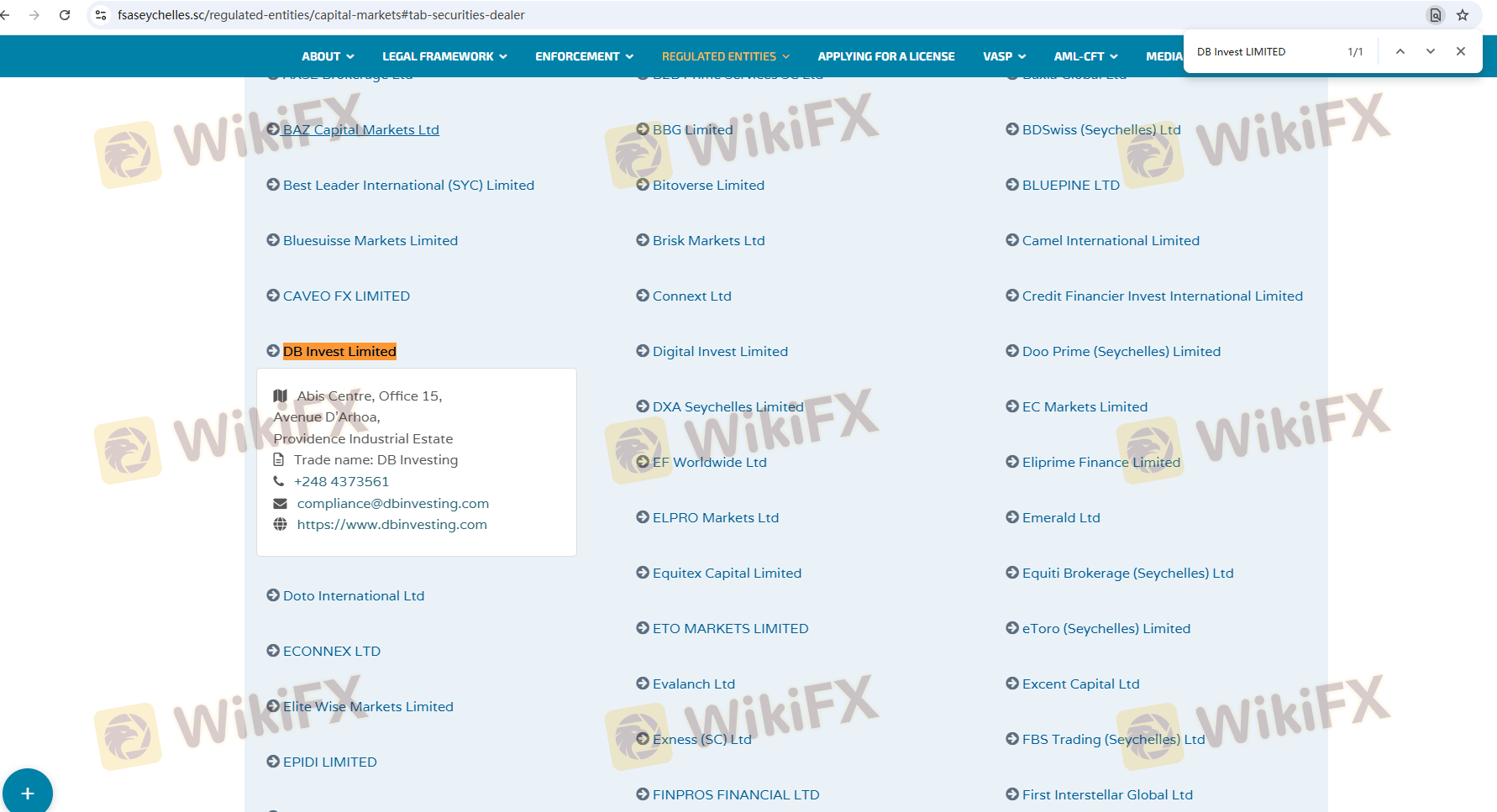Edit the find-in-page search text field
Image resolution: width=1497 pixels, height=812 pixels.
click(x=1264, y=51)
